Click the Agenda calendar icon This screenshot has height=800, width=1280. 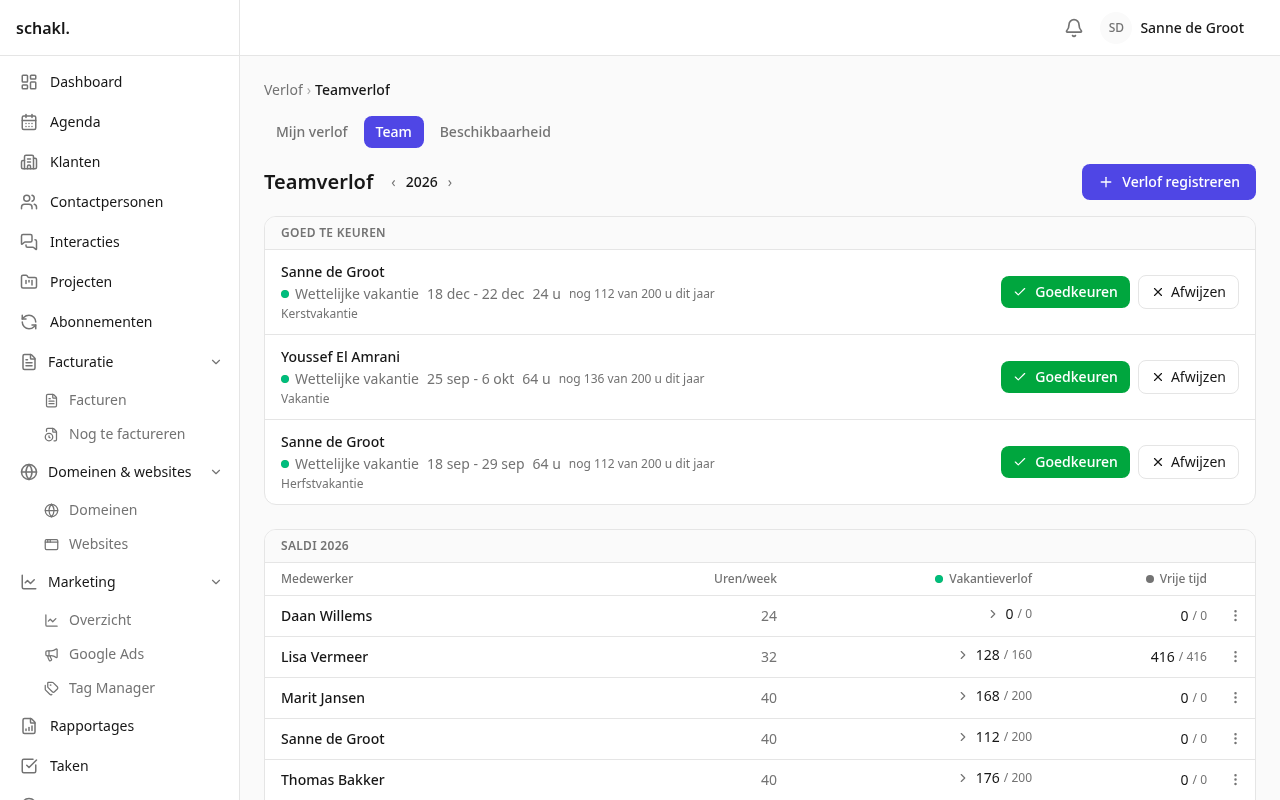29,122
